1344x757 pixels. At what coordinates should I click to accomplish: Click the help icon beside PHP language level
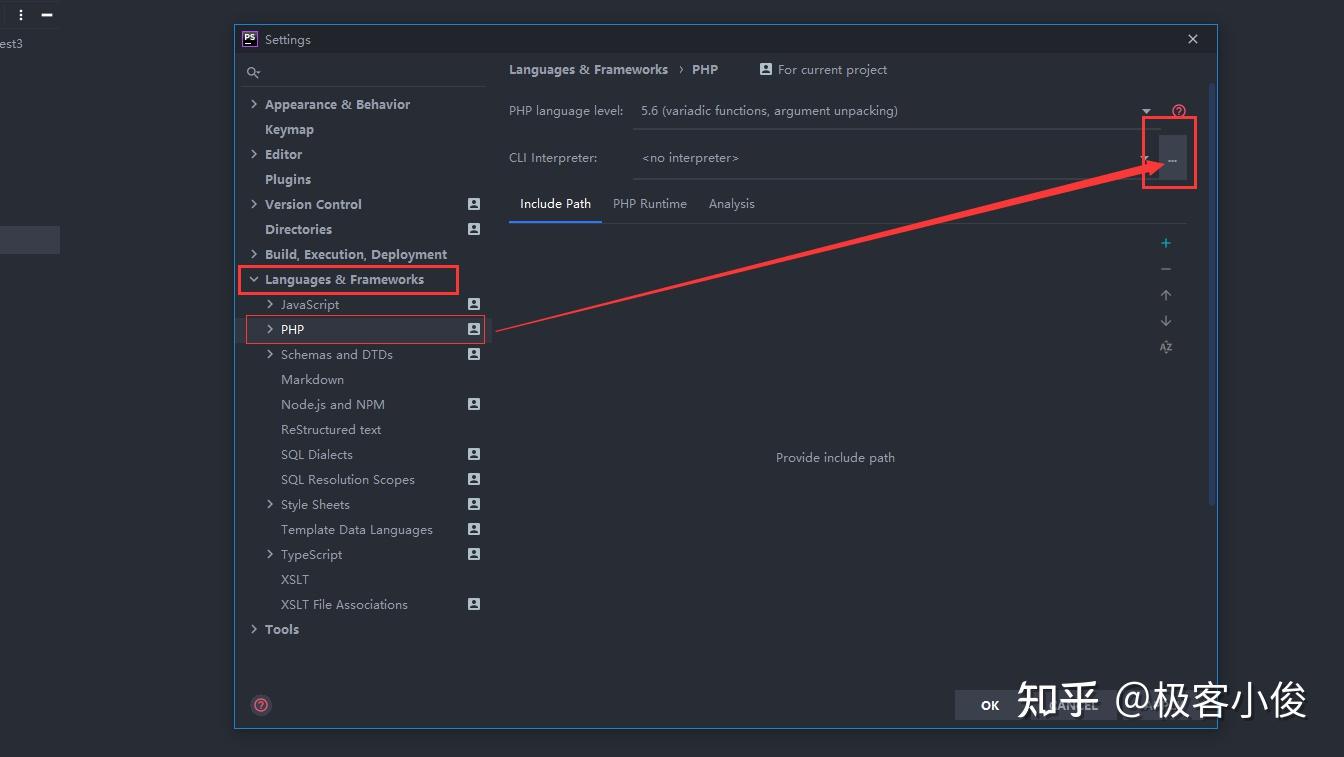point(1179,110)
